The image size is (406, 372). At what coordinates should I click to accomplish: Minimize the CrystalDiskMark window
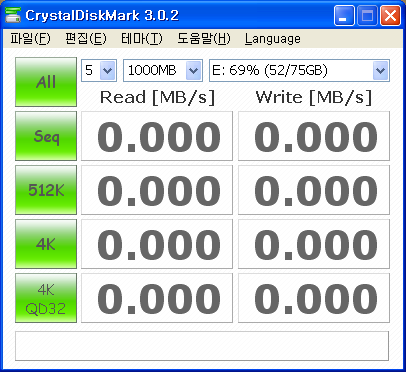[x=344, y=15]
